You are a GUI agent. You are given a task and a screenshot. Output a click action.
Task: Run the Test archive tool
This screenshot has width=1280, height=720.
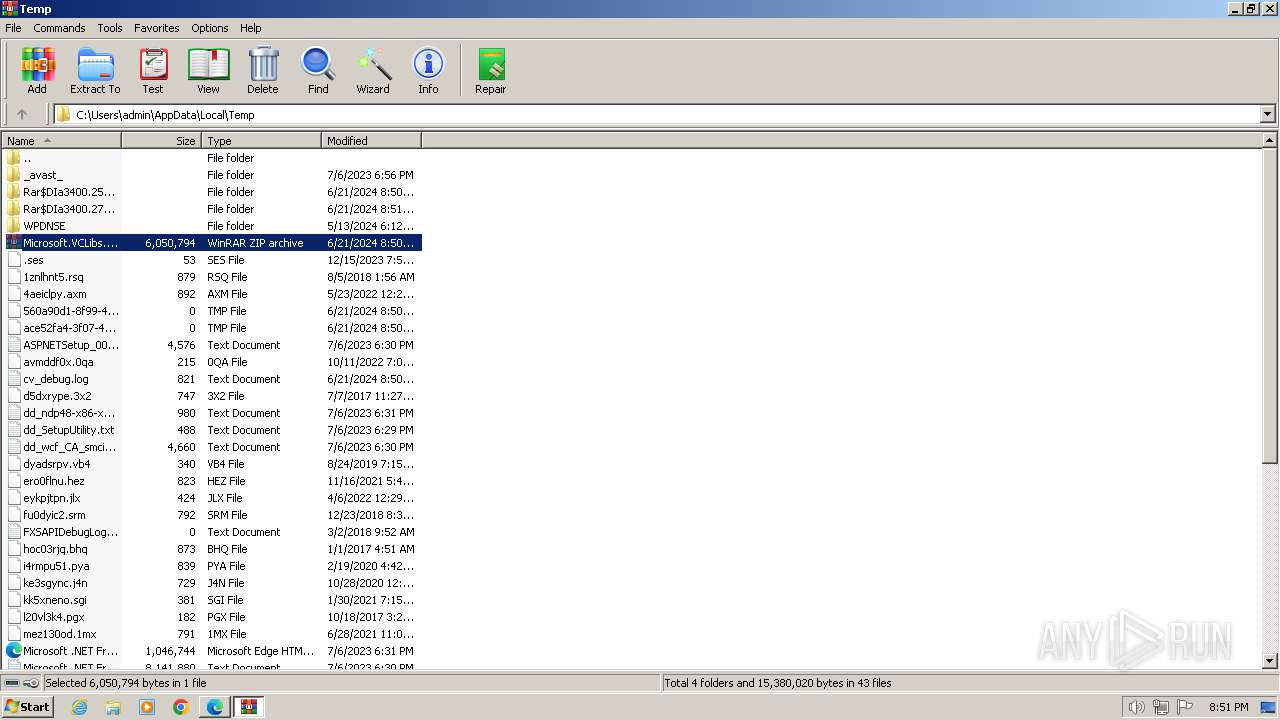pos(153,71)
